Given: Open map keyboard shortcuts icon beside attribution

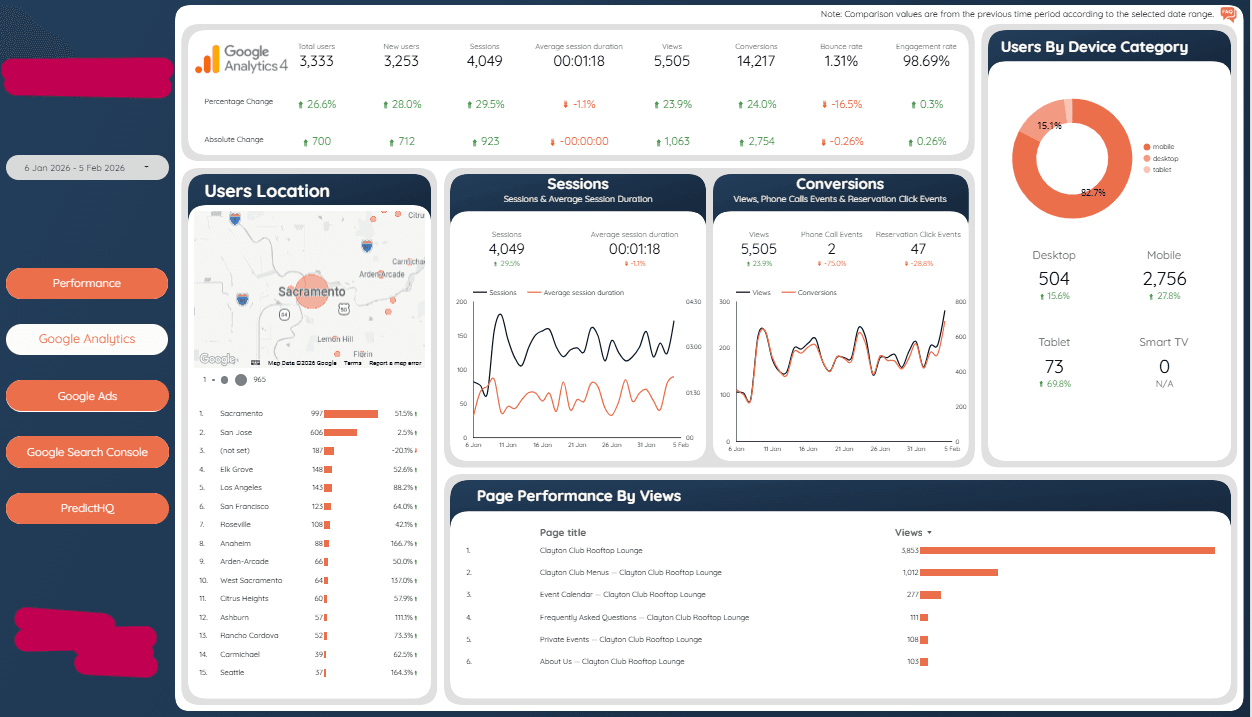Looking at the screenshot, I should coord(254,362).
